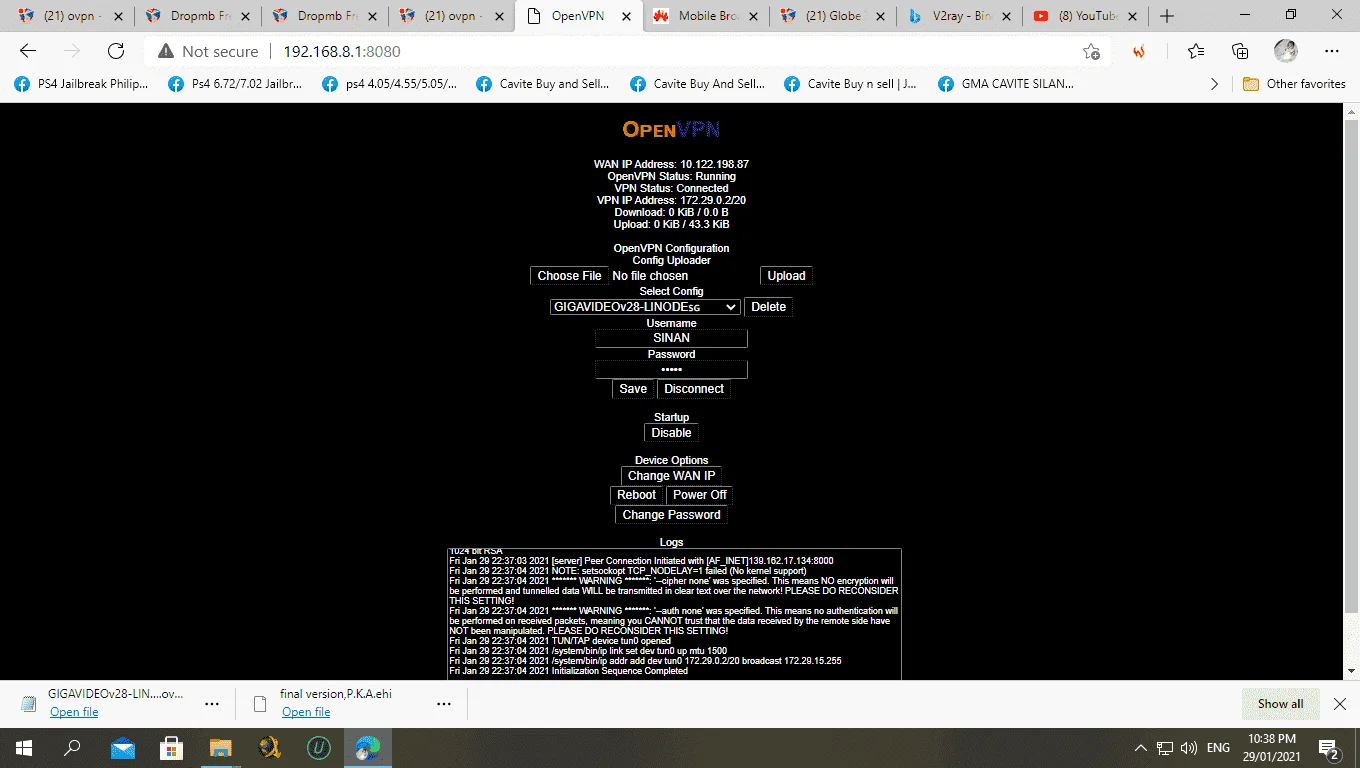Click the Power Off button

pos(699,495)
